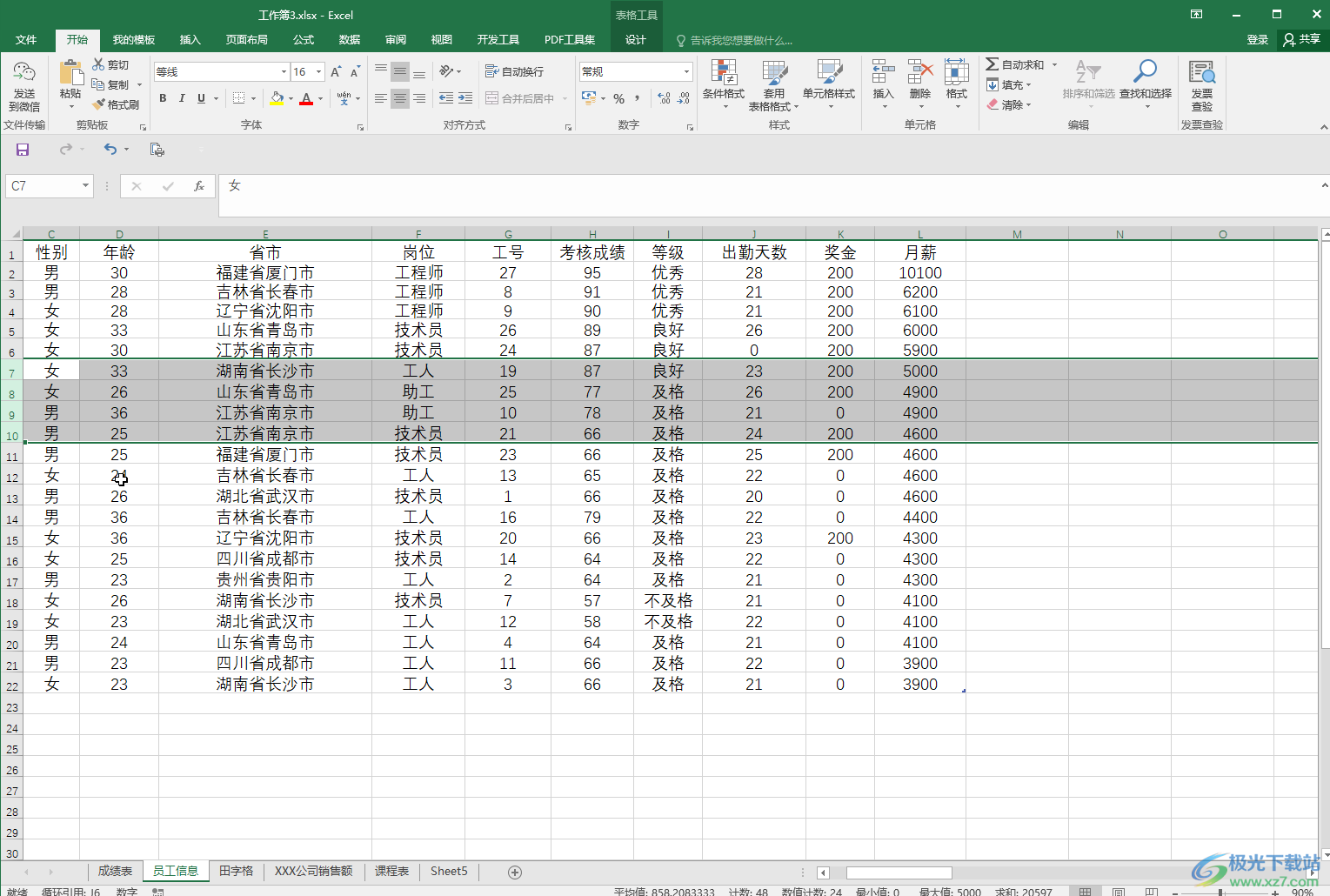
Task: Add a new sheet with plus icon
Action: pos(515,872)
